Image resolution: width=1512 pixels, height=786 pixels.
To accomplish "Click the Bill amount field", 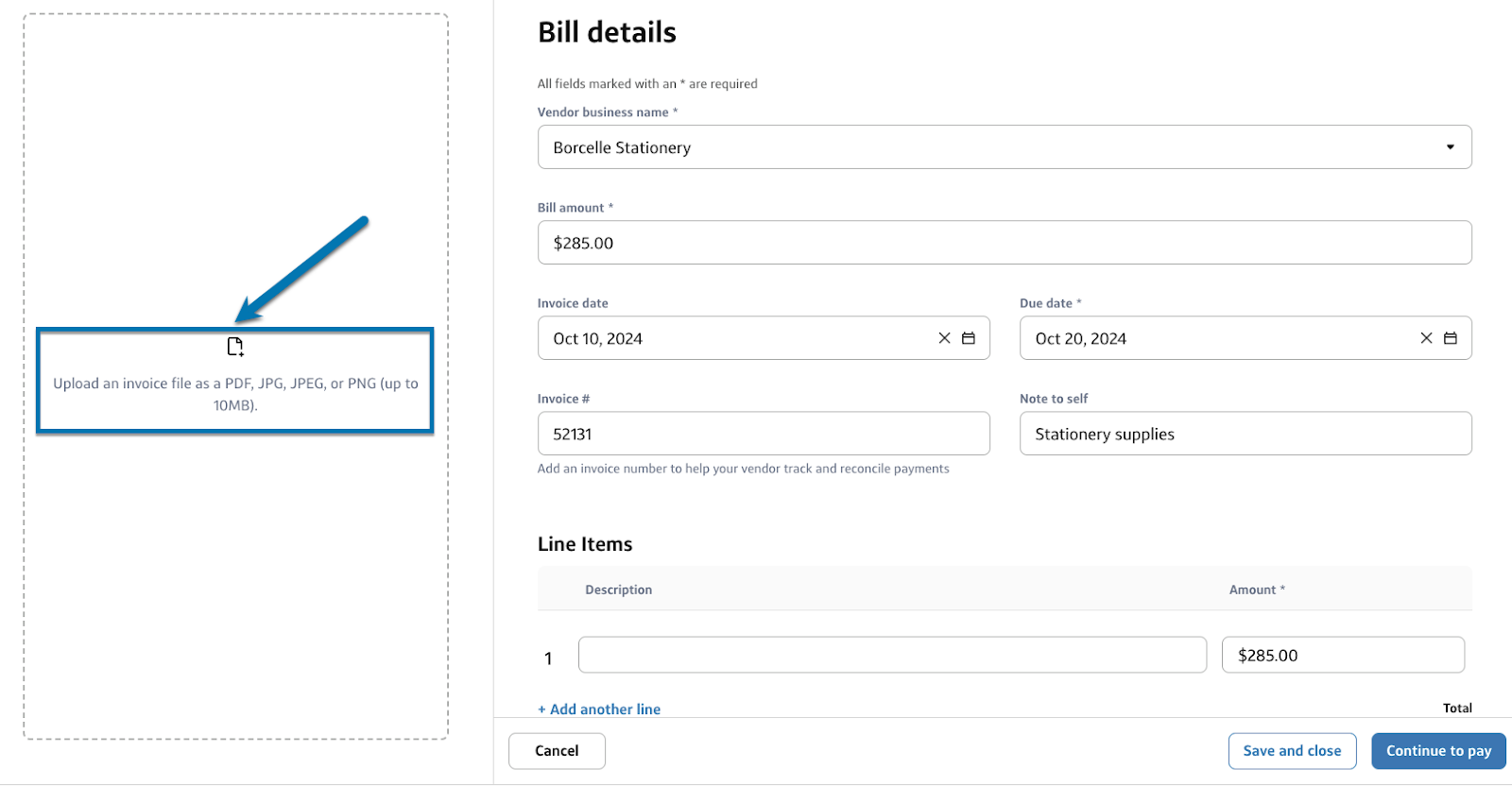I will click(1004, 243).
